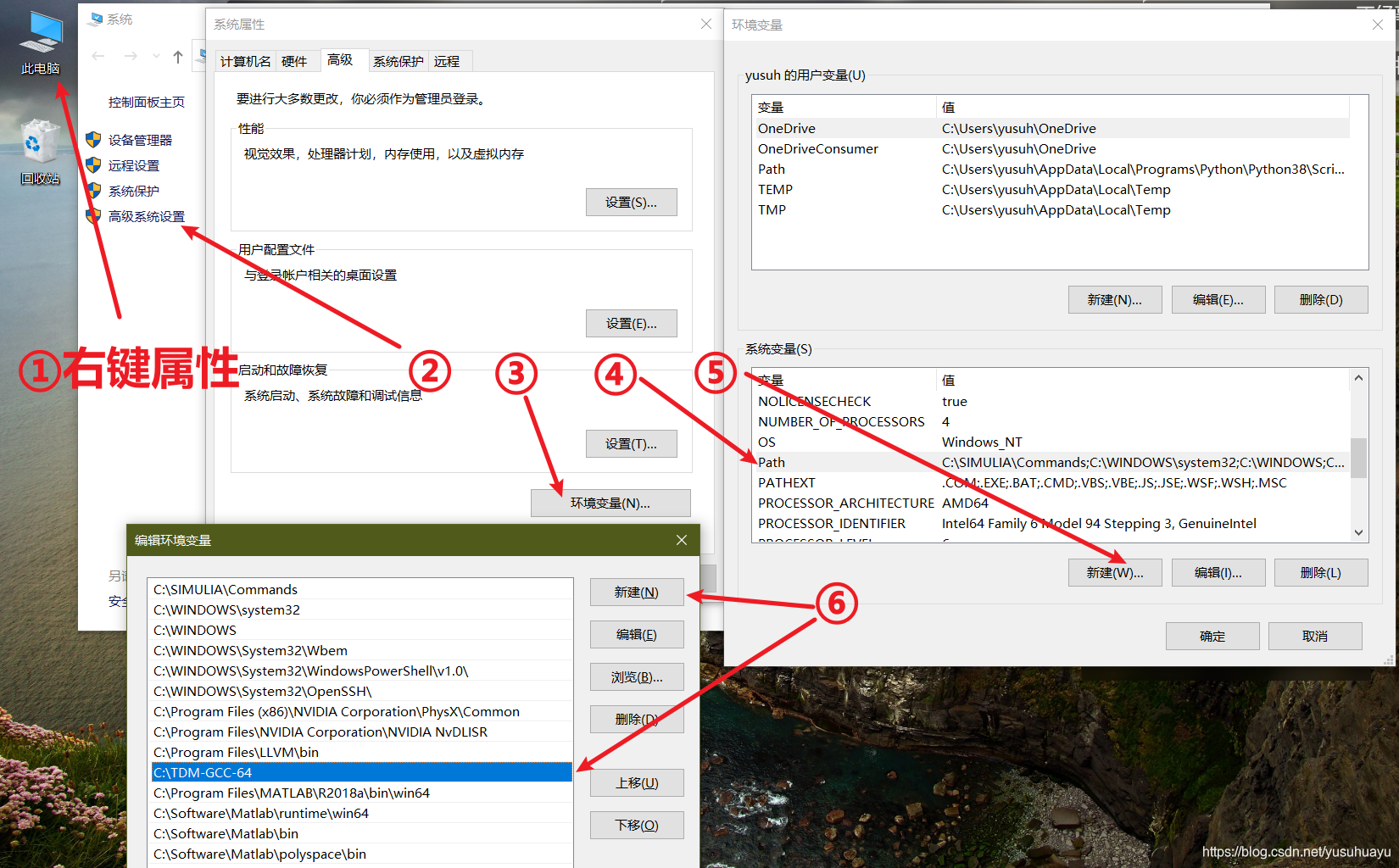Viewport: 1399px width, 868px height.
Task: Click the forward arrow in 系统 window
Action: point(131,57)
